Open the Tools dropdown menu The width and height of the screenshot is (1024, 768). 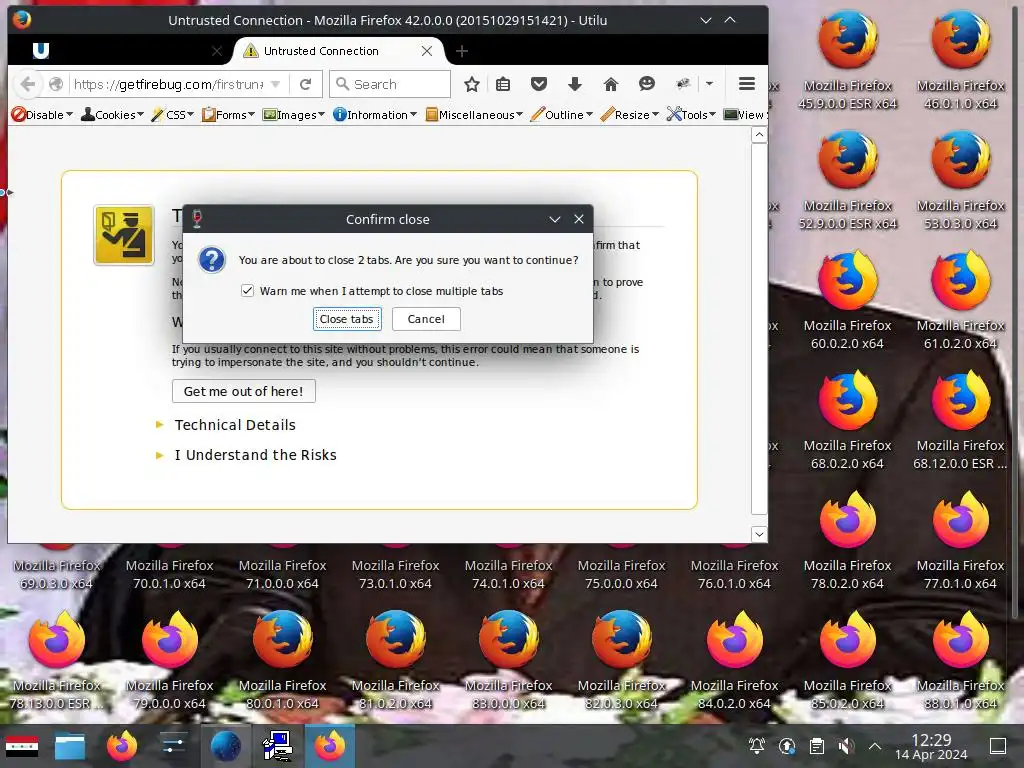691,115
